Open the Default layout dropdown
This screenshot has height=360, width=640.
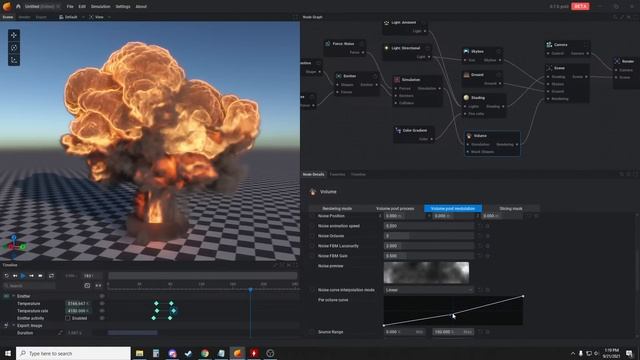tap(71, 17)
